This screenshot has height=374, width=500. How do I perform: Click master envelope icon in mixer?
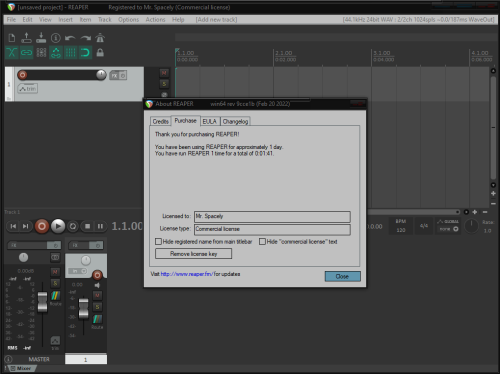(55, 340)
